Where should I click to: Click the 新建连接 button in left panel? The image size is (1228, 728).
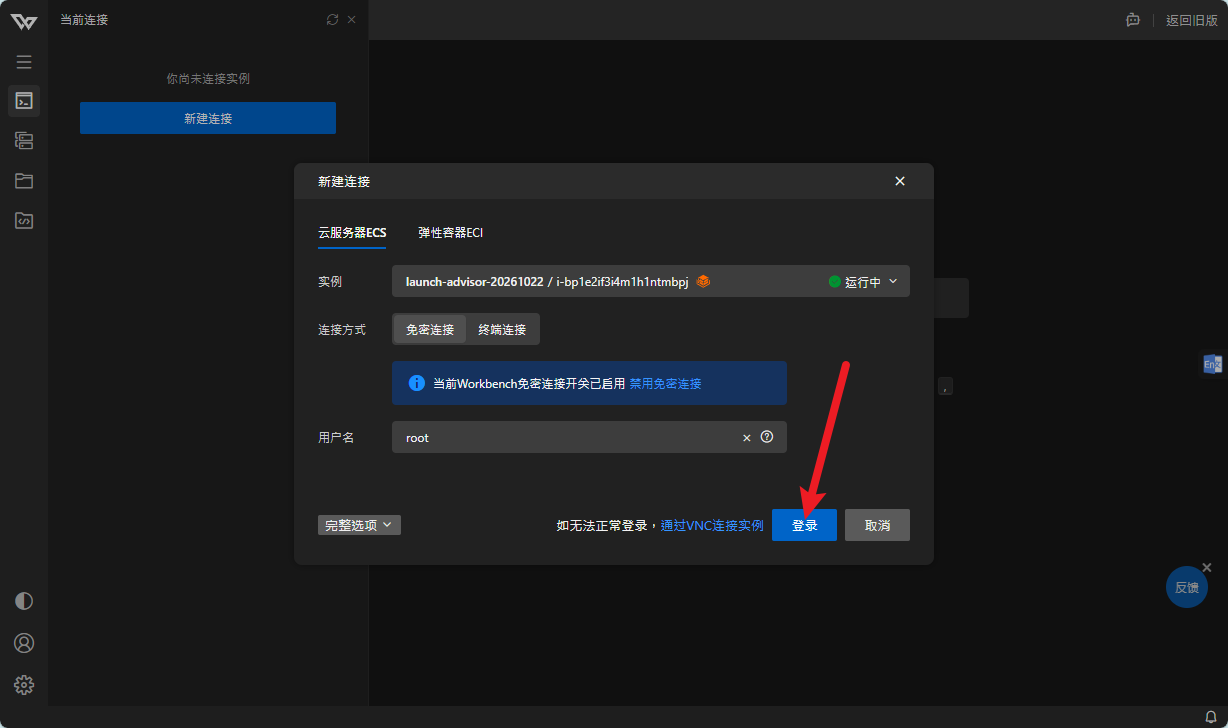point(208,118)
